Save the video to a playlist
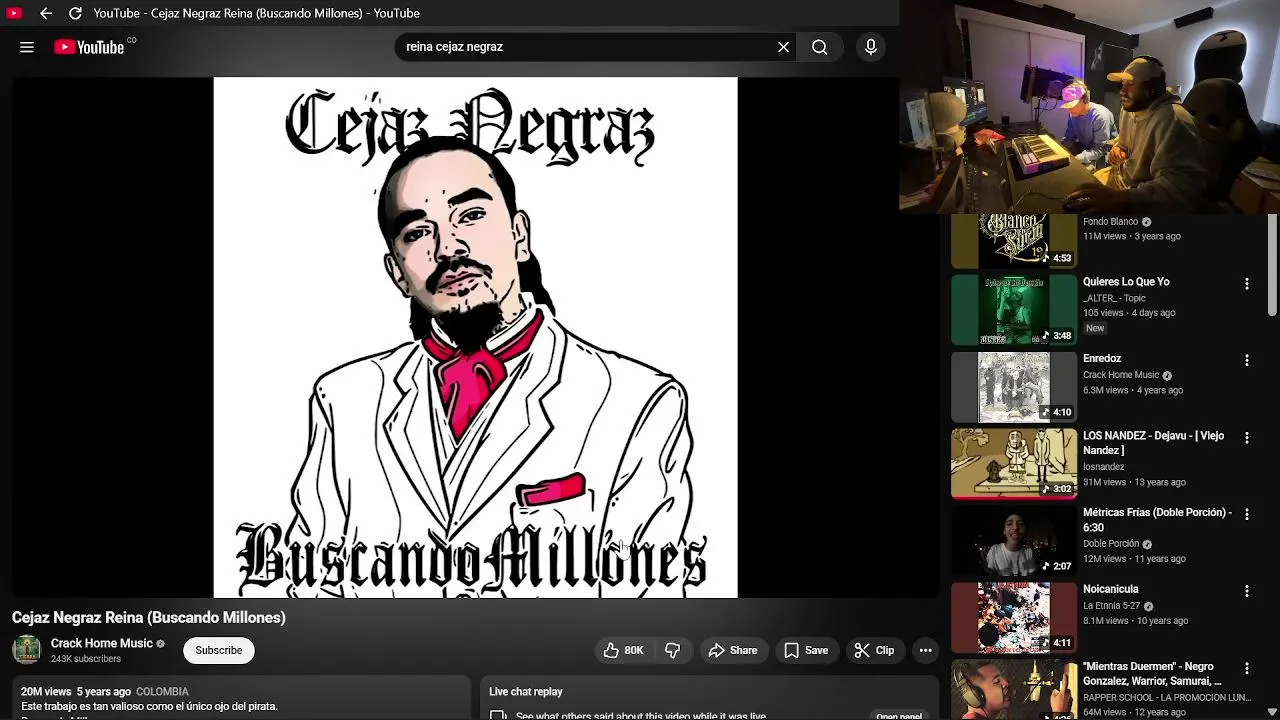Image resolution: width=1280 pixels, height=720 pixels. [x=806, y=650]
